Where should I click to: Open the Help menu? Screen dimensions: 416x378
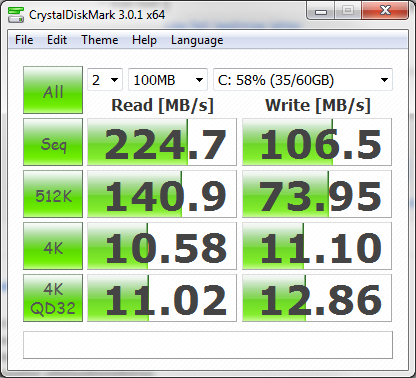pyautogui.click(x=144, y=40)
